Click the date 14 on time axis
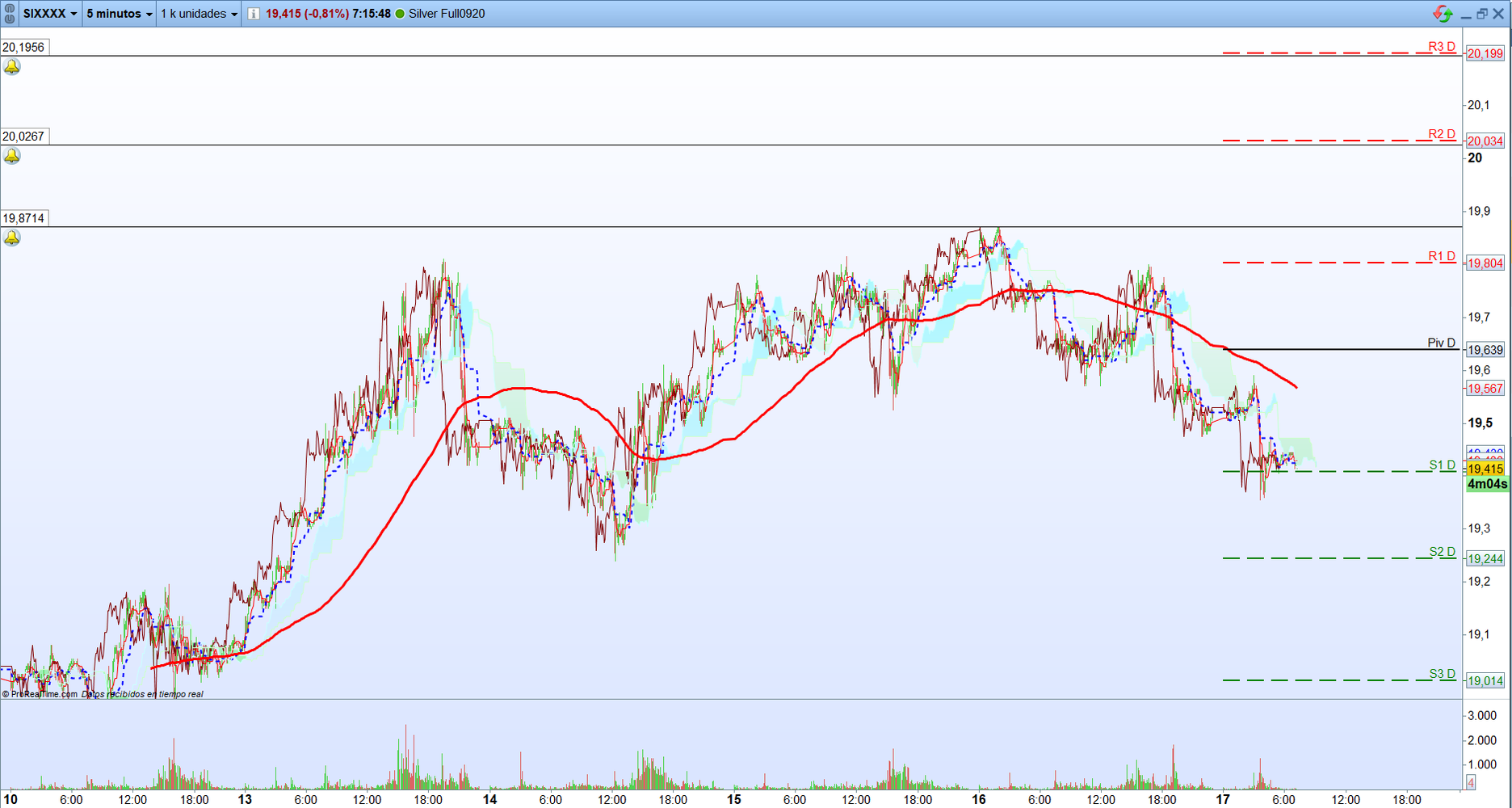This screenshot has width=1512, height=808. point(489,800)
